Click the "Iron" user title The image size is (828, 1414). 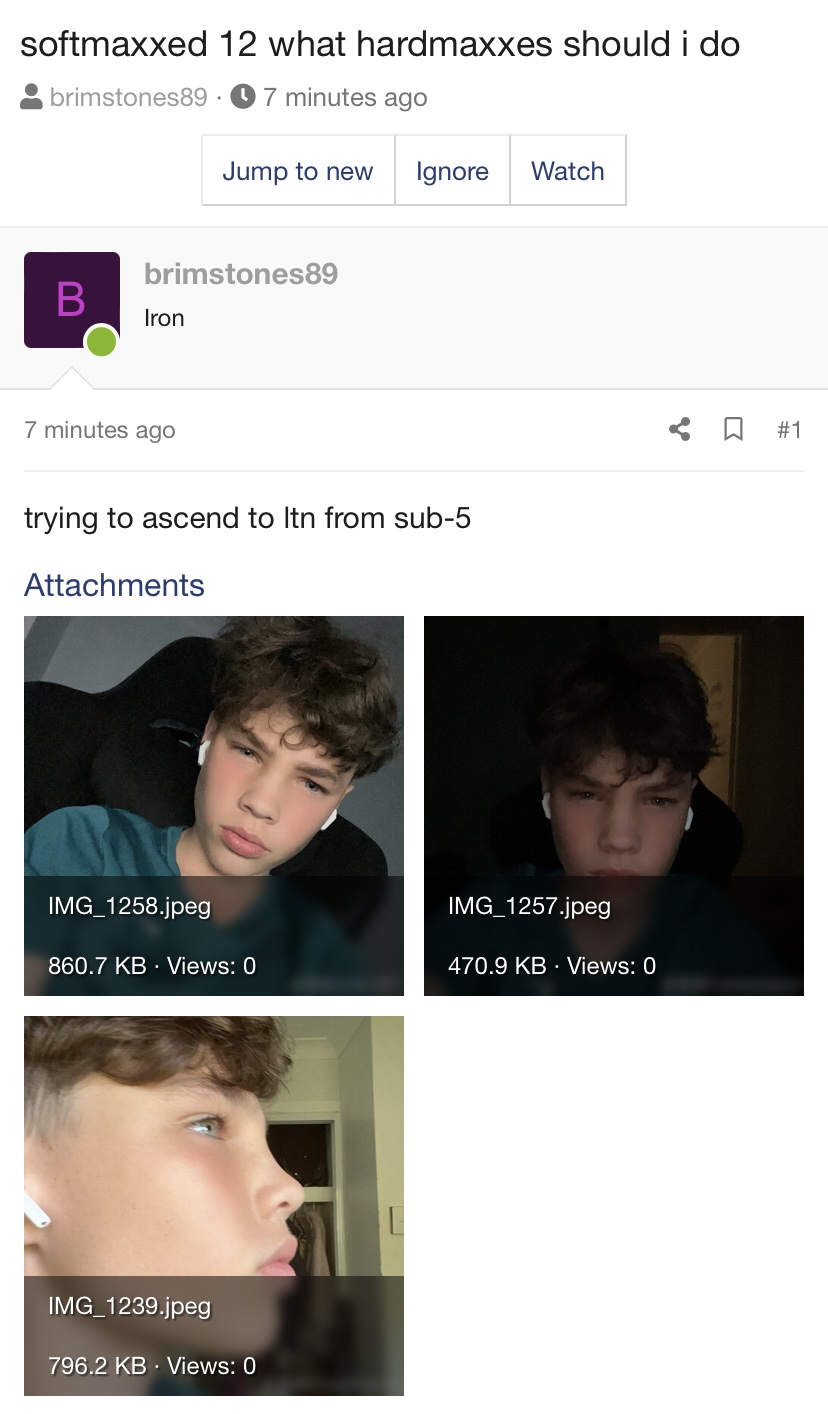[164, 318]
